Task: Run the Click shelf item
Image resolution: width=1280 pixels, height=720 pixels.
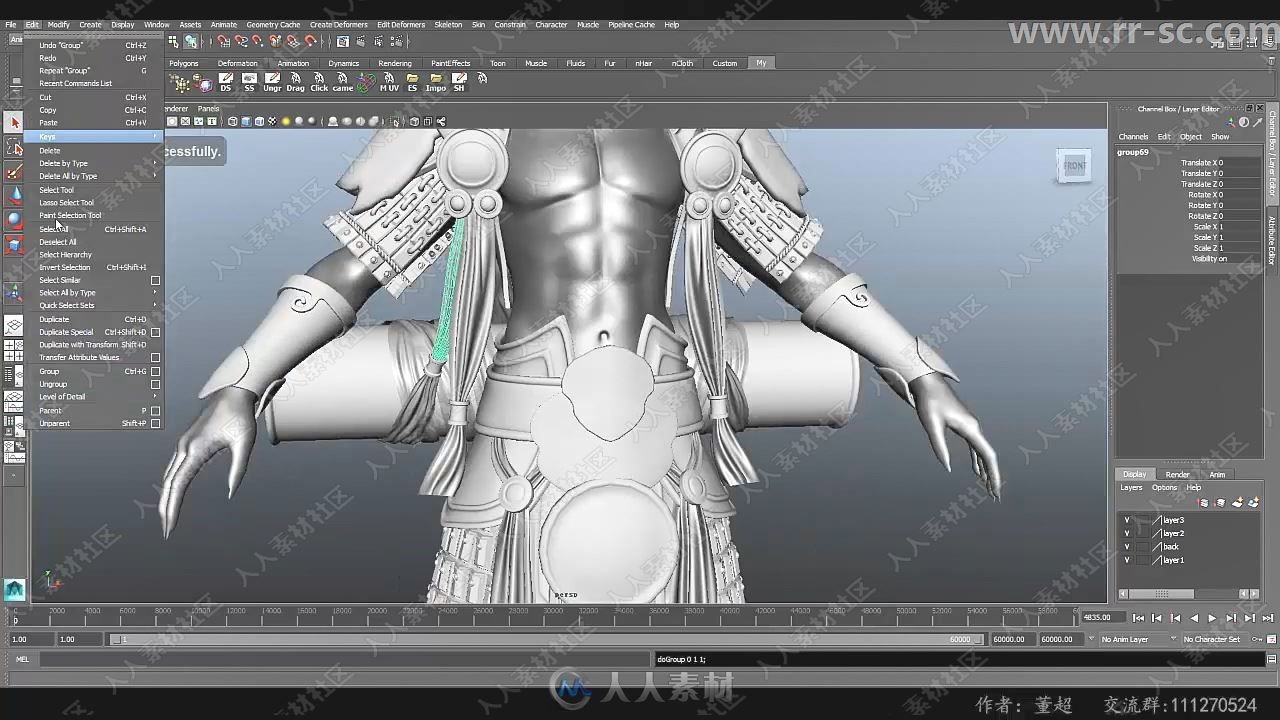Action: tap(319, 82)
